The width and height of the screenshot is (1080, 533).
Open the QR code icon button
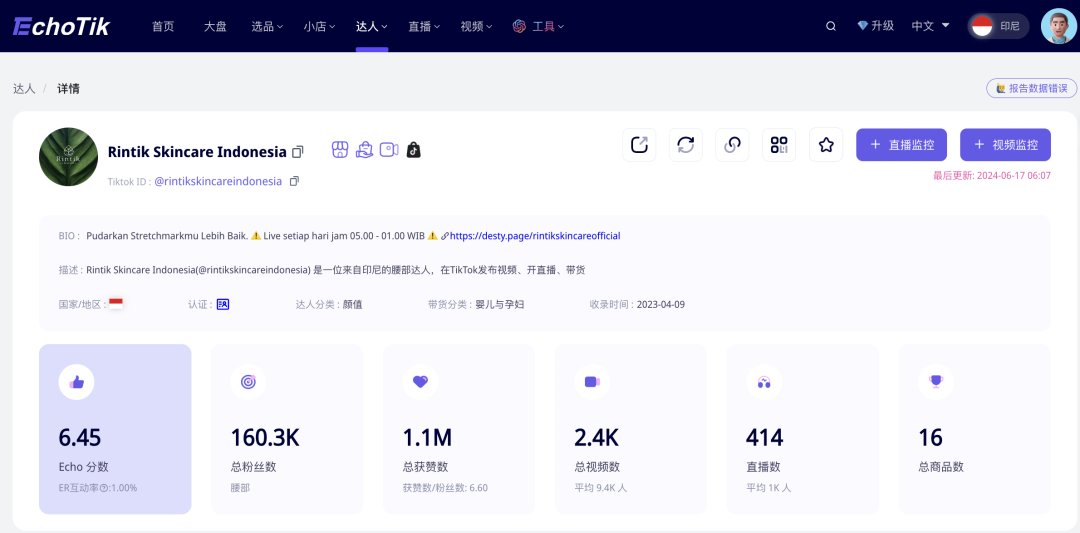coord(779,145)
